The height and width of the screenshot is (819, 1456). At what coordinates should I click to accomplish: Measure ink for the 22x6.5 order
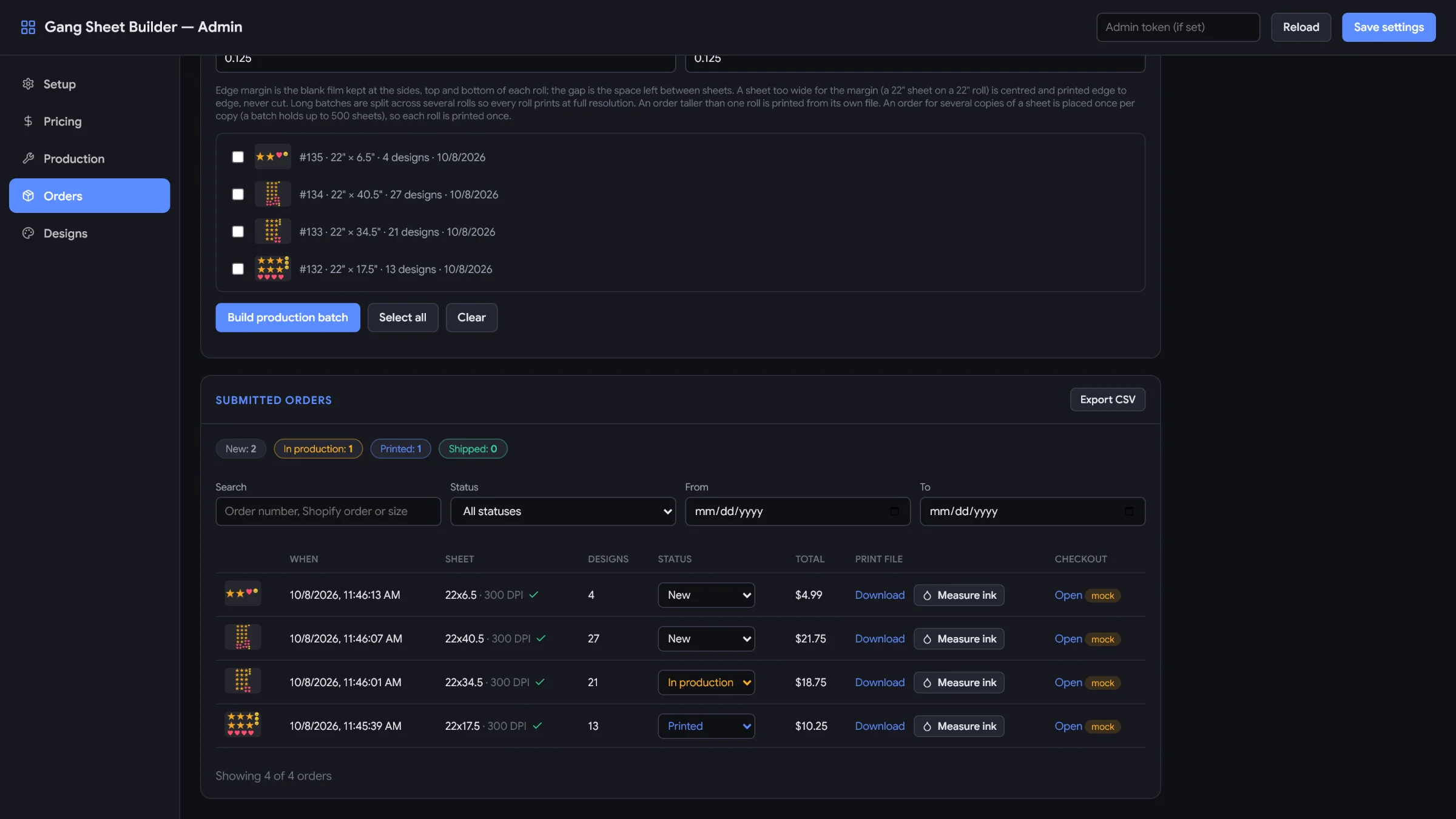point(959,595)
